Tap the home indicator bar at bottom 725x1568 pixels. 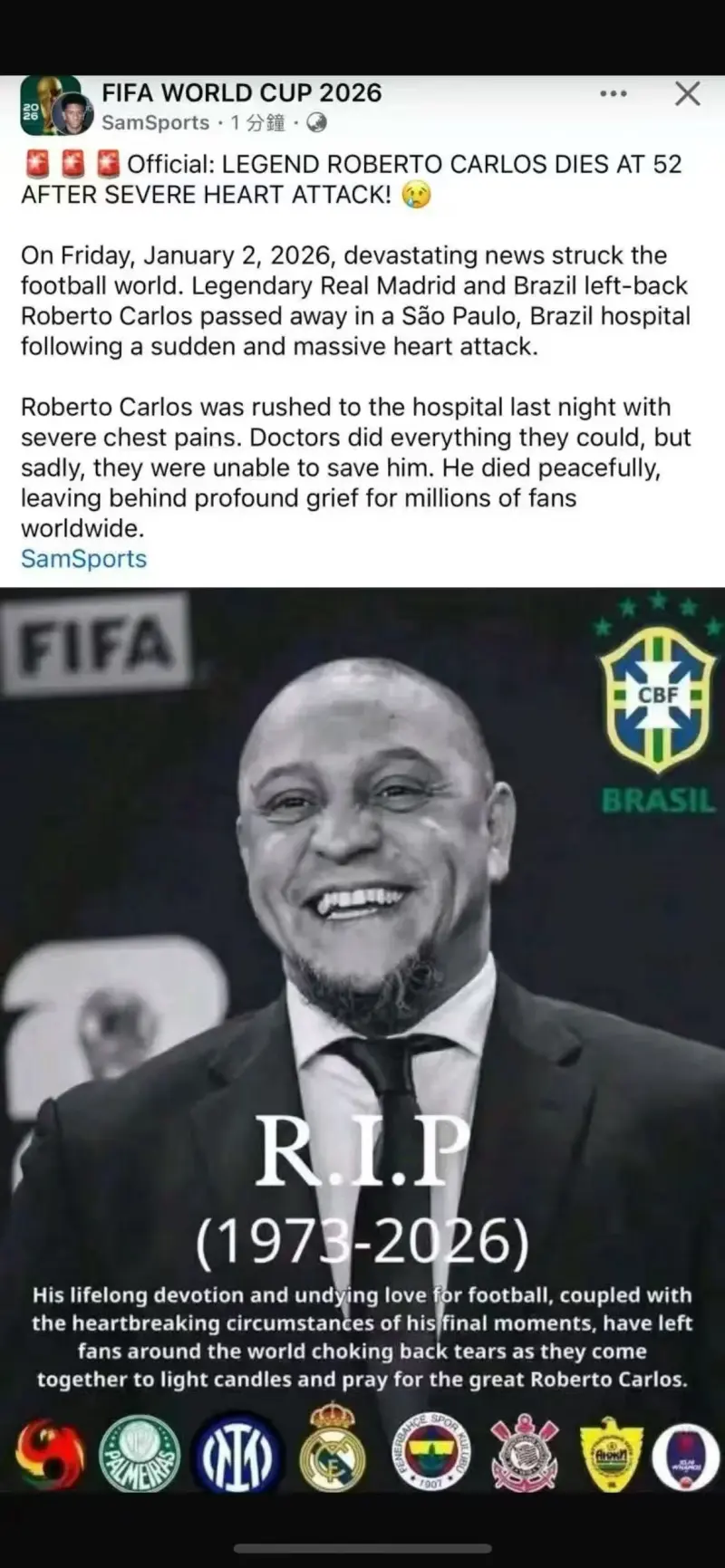[x=362, y=1549]
